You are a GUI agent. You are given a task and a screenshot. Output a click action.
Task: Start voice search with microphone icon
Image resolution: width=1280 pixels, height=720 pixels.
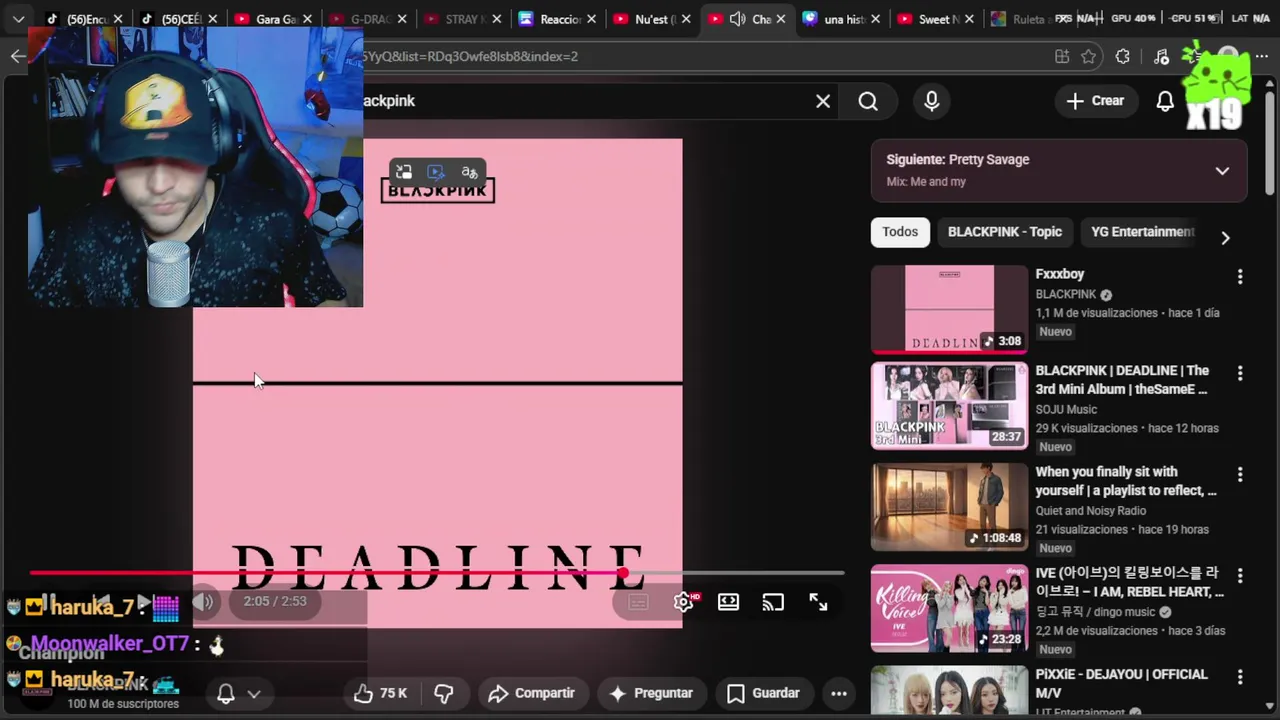932,101
